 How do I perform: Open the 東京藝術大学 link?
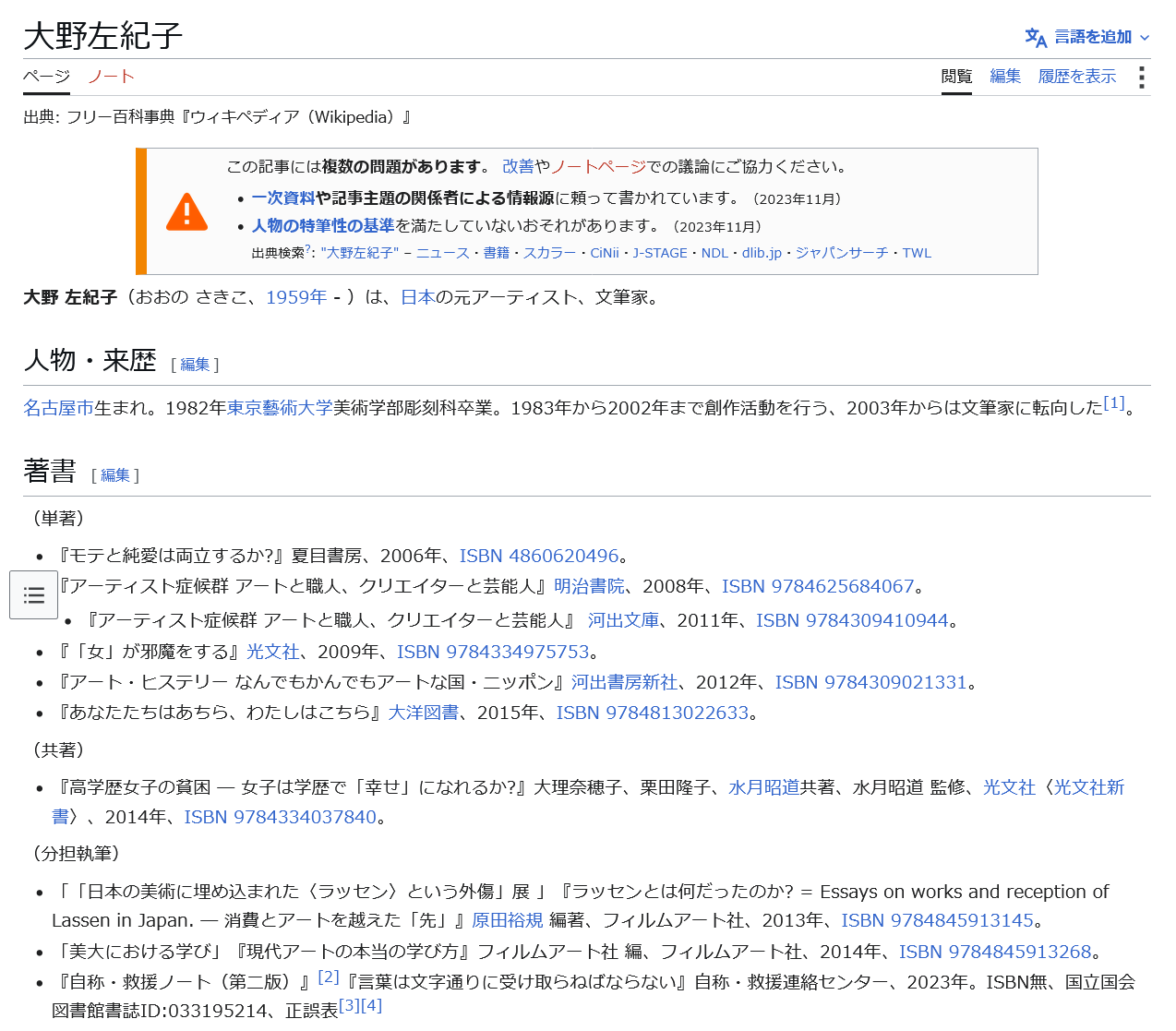click(x=280, y=408)
